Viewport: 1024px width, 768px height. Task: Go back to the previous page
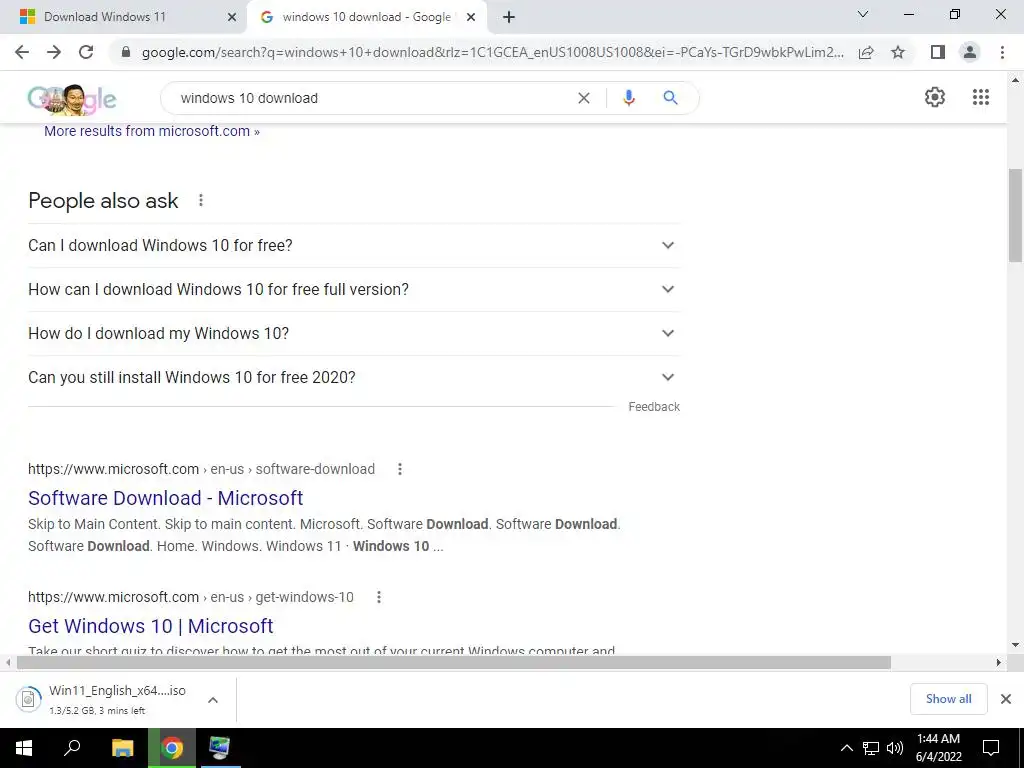point(22,52)
